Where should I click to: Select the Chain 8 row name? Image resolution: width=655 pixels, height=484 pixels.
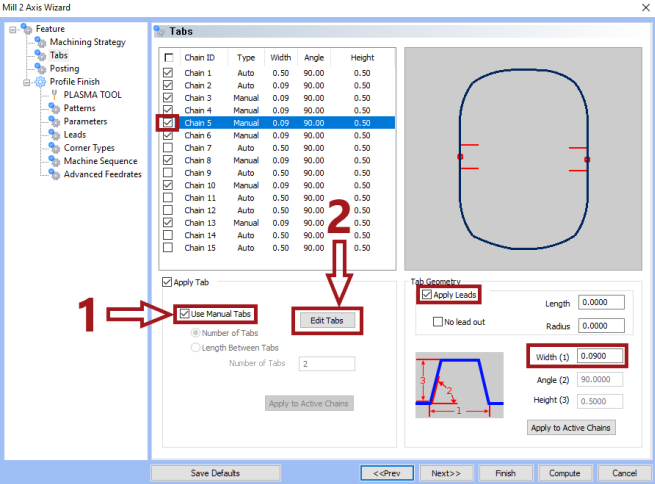click(x=198, y=160)
